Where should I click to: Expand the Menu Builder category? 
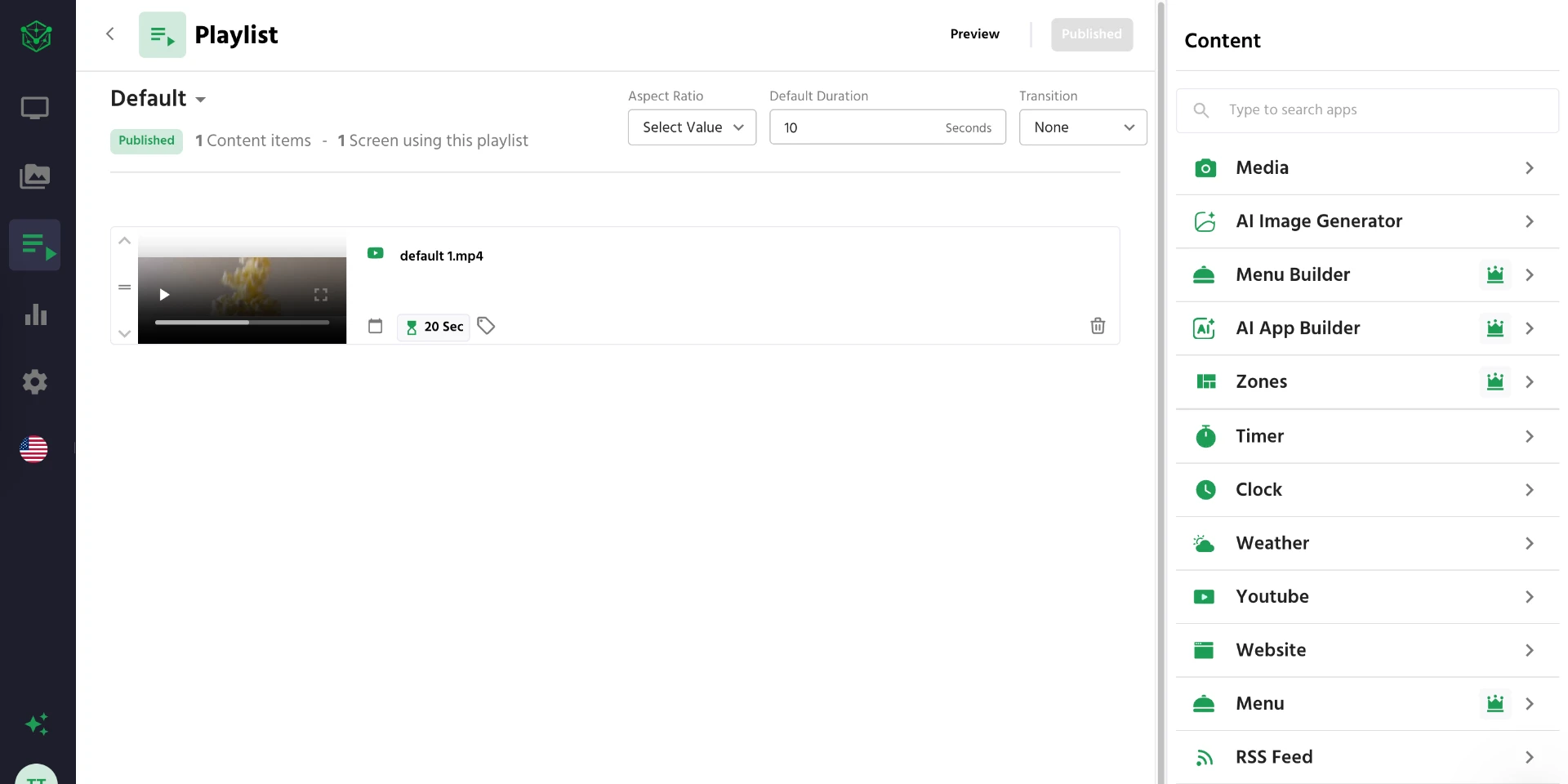[1367, 274]
